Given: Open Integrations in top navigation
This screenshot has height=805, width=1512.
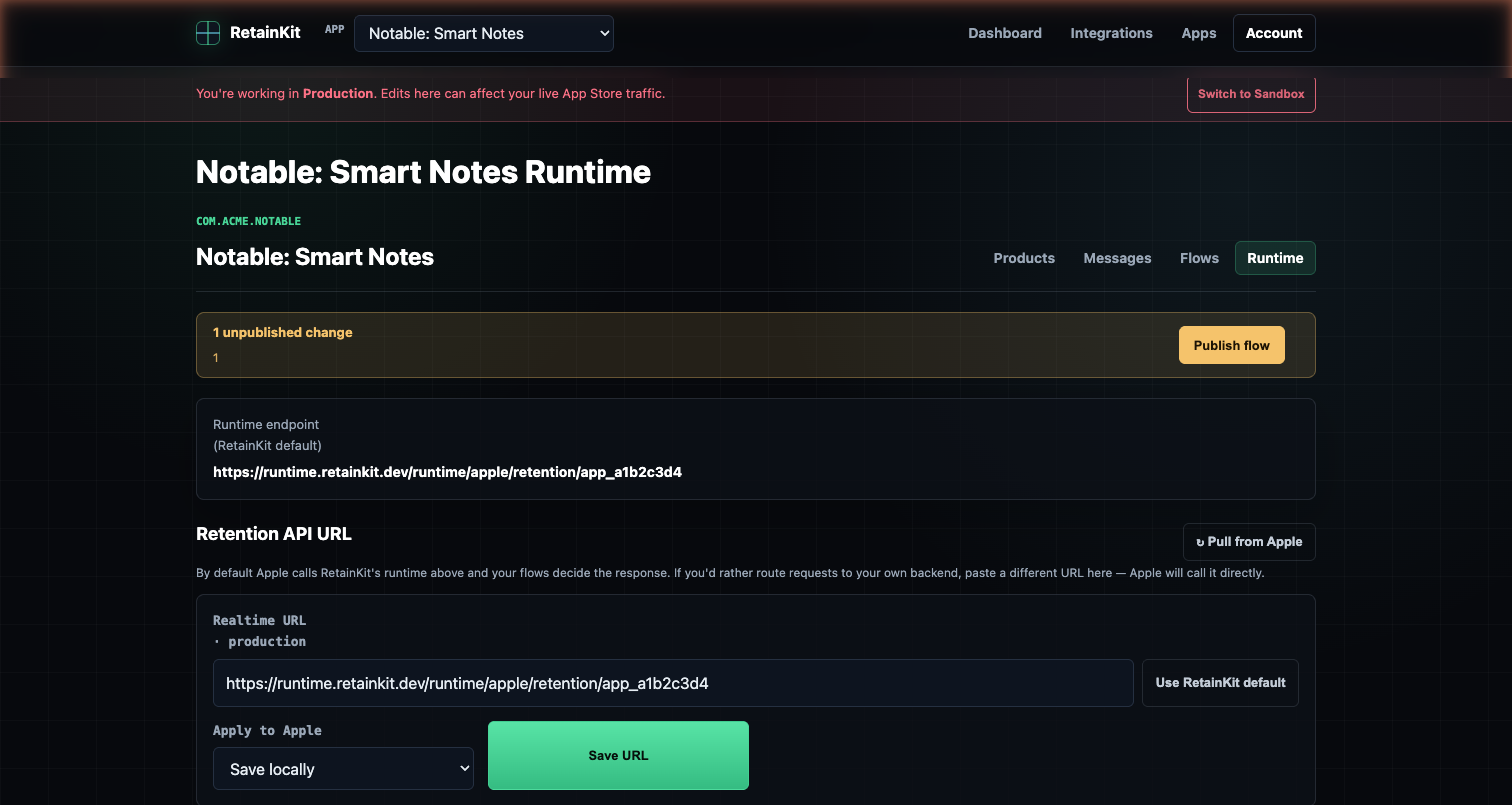Looking at the screenshot, I should click(x=1111, y=33).
